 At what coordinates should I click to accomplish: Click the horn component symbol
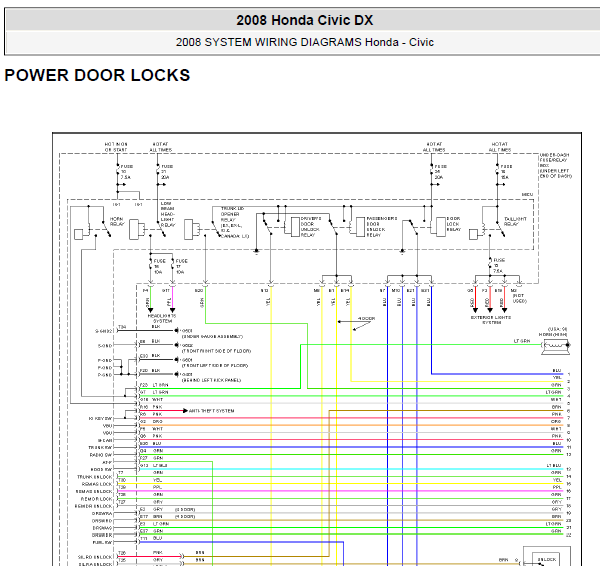556,347
